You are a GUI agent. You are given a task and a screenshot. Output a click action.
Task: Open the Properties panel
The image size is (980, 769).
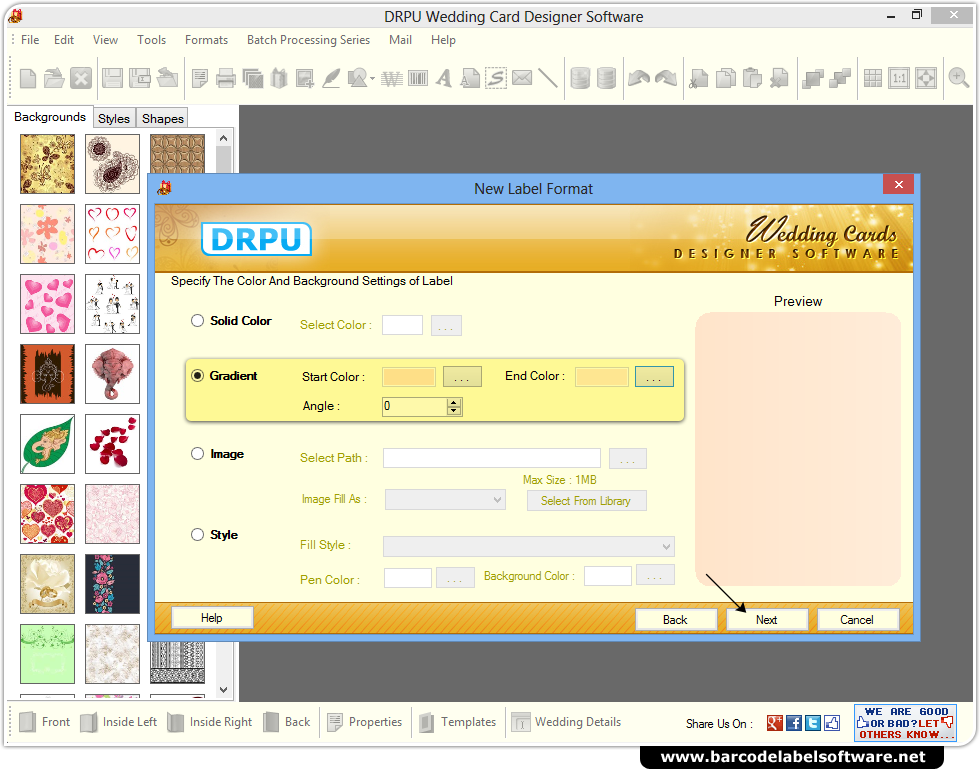point(365,722)
